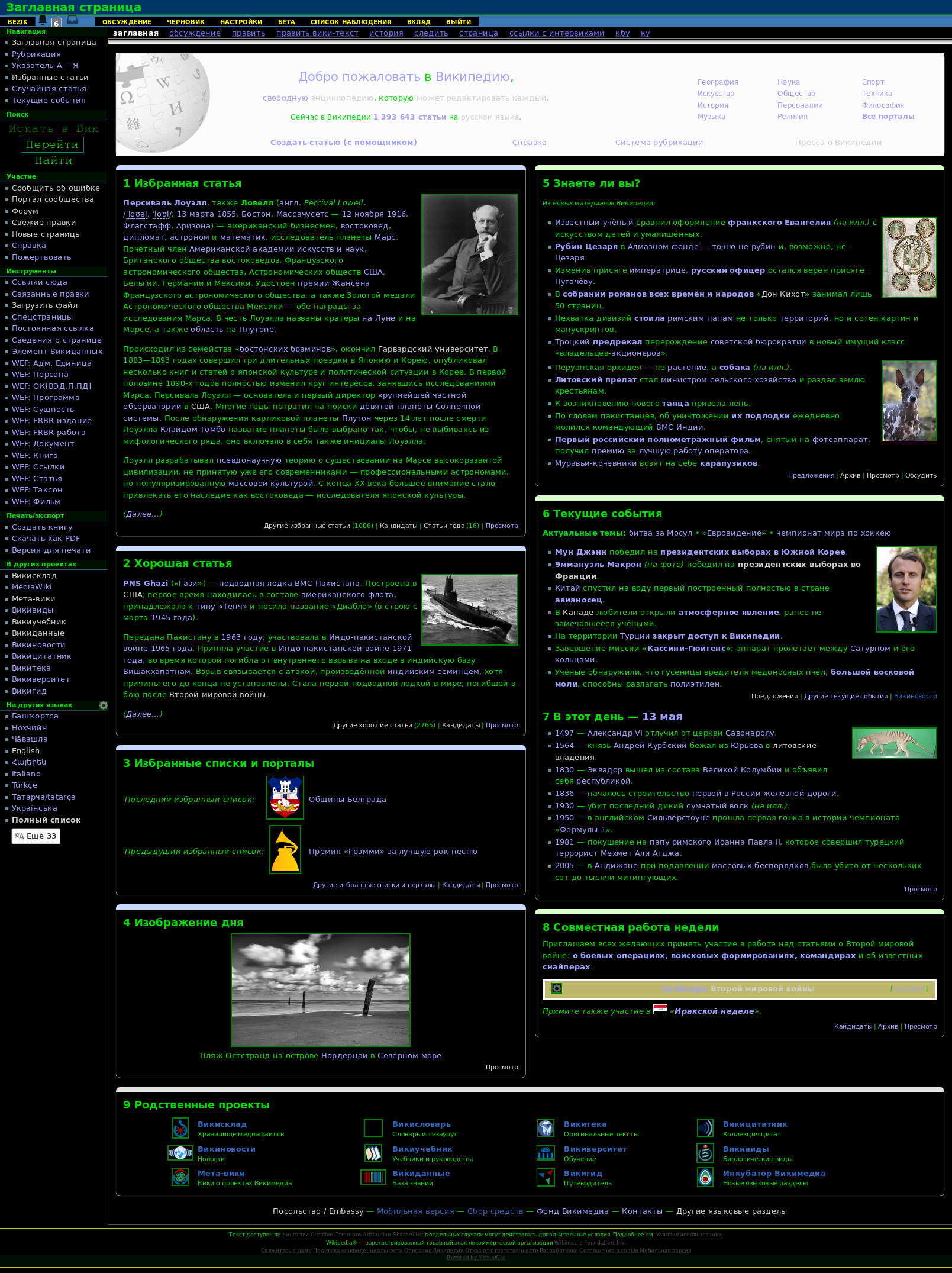Screen dimensions: 952x1273
Task: Open Другие текущие события link
Action: coord(846,696)
